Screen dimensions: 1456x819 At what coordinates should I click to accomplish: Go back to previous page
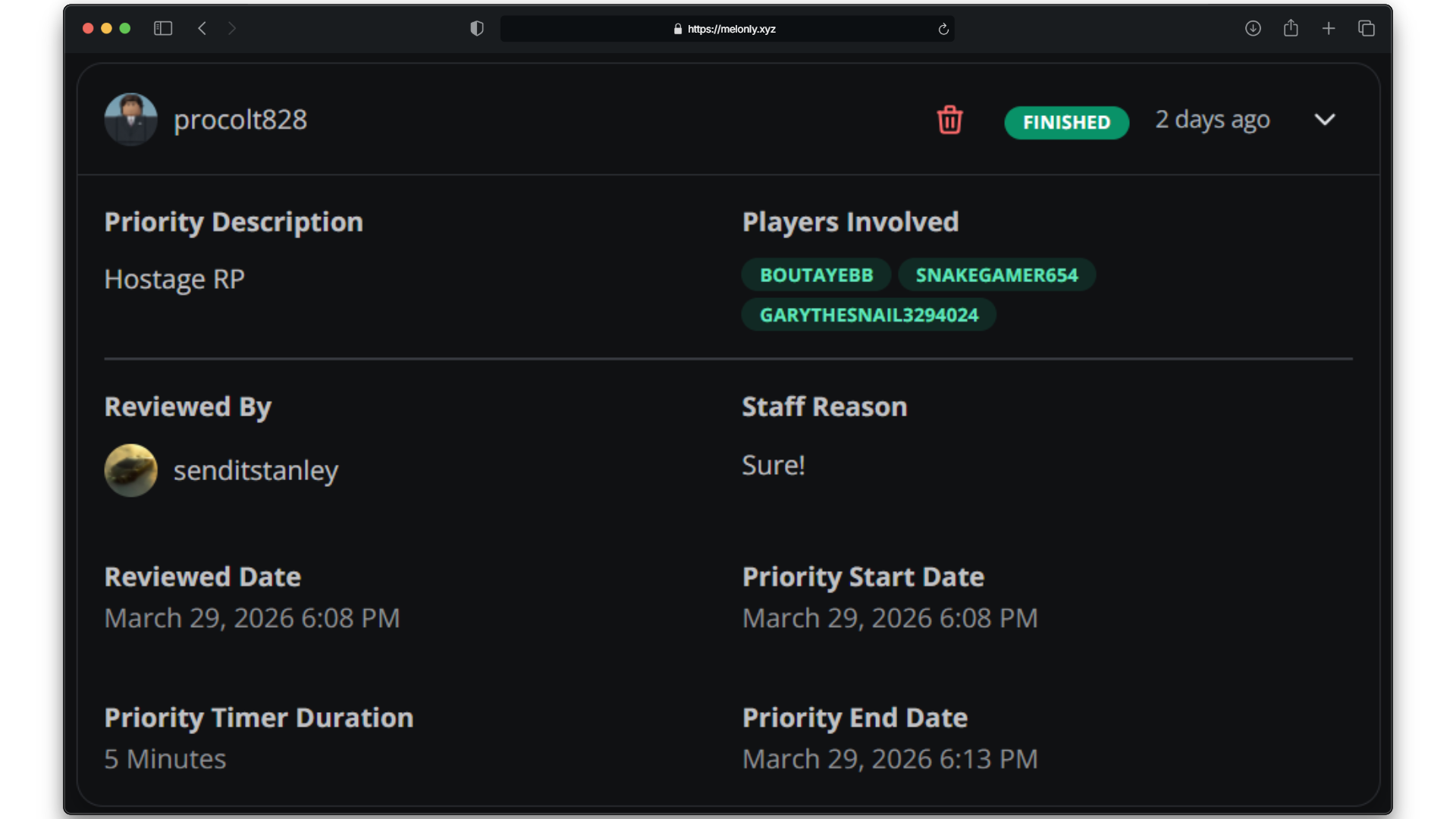[x=202, y=29]
